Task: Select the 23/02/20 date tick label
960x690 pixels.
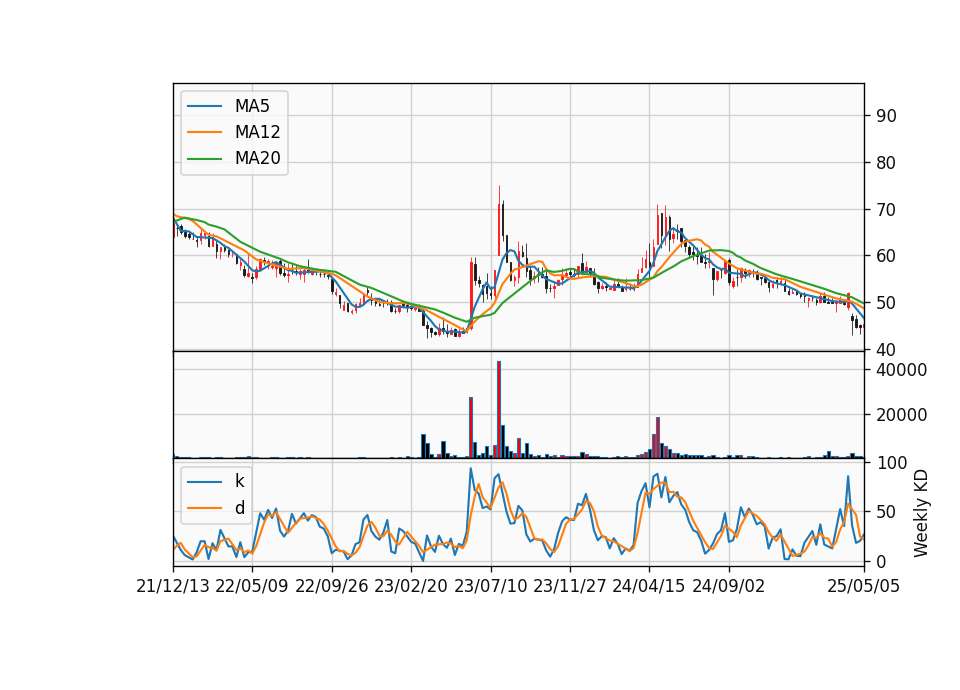Action: click(411, 586)
